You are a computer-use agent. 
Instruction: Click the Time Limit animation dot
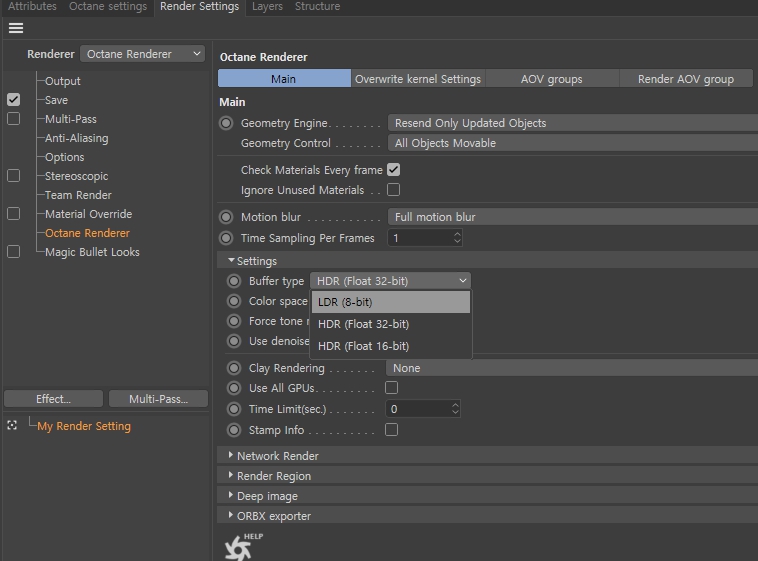coord(234,409)
